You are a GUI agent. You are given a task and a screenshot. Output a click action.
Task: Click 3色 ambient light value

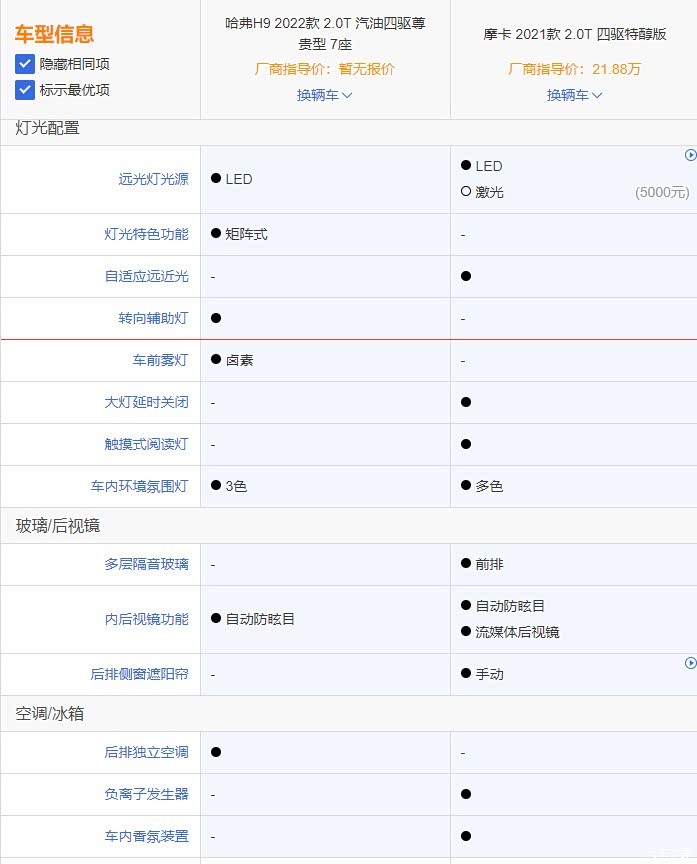(236, 486)
